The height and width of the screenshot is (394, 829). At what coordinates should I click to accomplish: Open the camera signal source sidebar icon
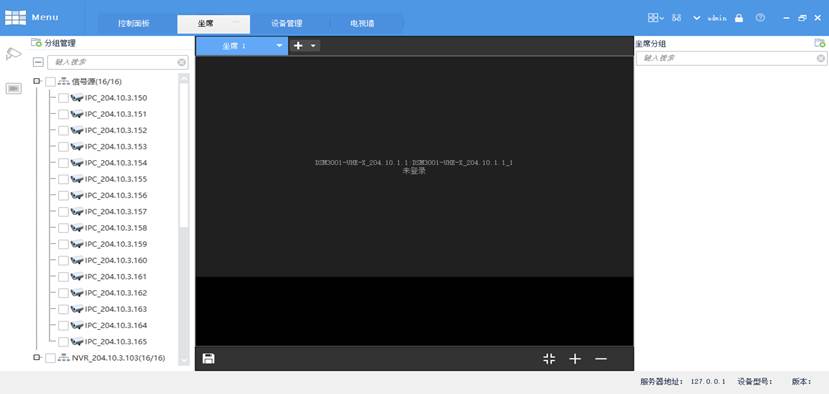pos(14,54)
